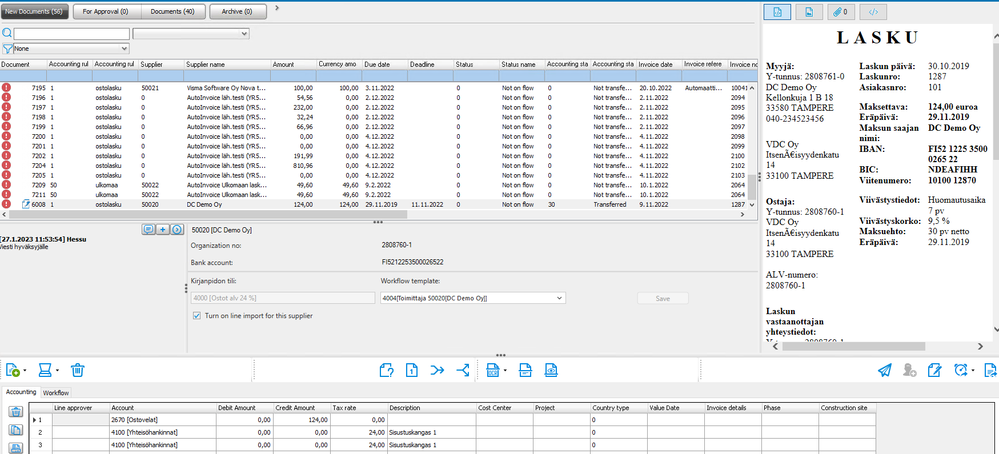
Task: Click the branching split arrow icon
Action: [x=463, y=370]
